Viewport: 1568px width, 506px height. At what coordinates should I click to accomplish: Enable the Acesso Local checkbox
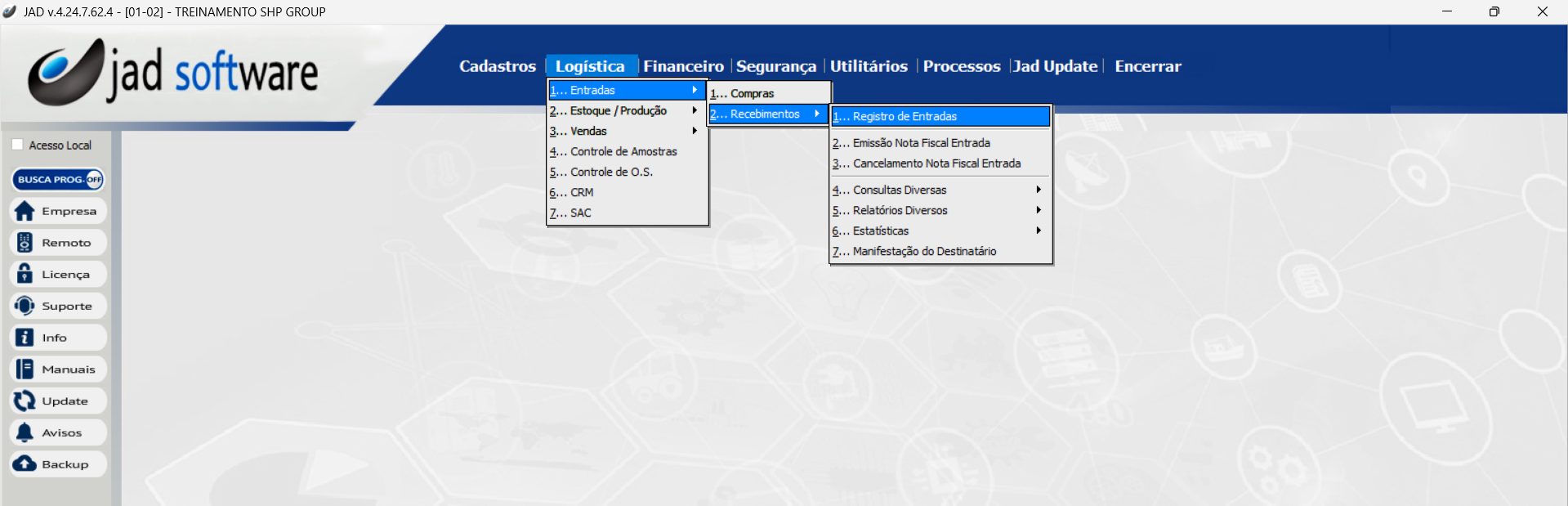pyautogui.click(x=17, y=145)
